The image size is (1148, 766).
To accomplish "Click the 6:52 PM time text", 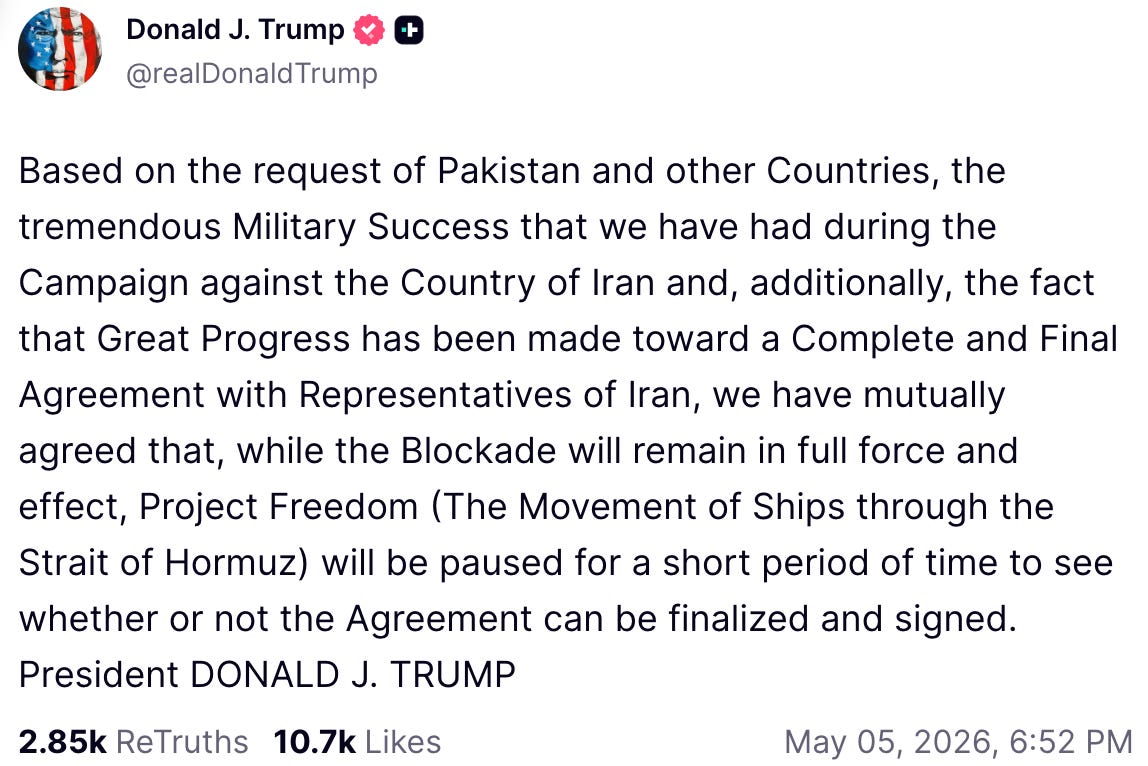I will coord(1071,743).
